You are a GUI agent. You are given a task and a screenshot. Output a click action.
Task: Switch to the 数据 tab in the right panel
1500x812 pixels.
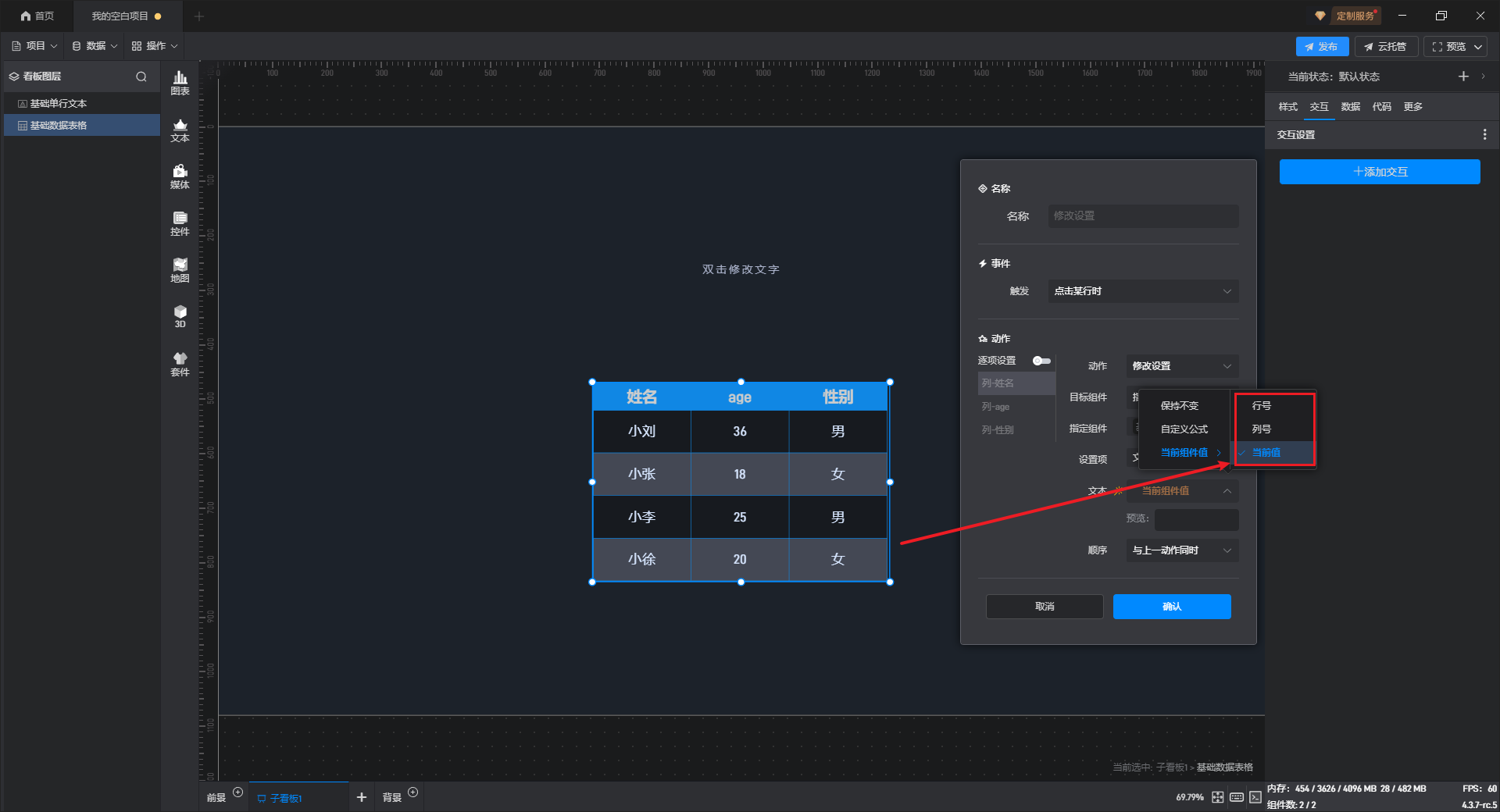point(1350,107)
